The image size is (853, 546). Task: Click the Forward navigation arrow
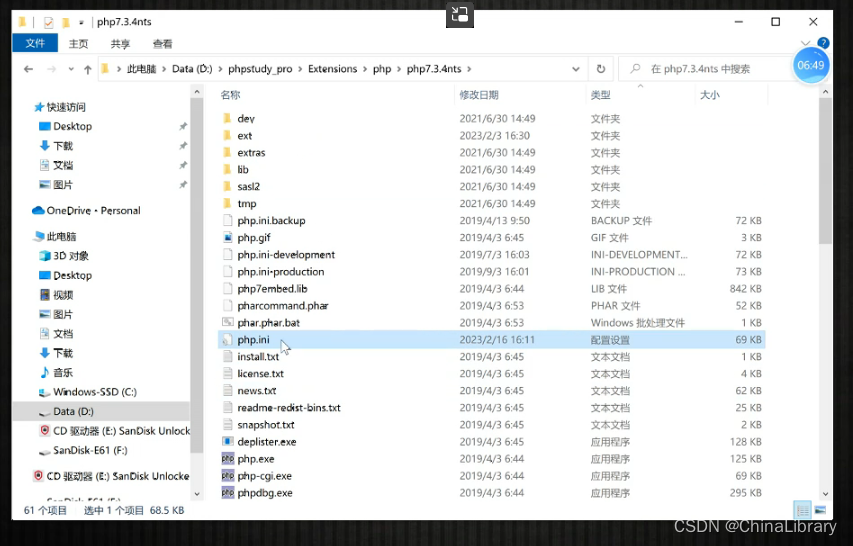pyautogui.click(x=52, y=69)
